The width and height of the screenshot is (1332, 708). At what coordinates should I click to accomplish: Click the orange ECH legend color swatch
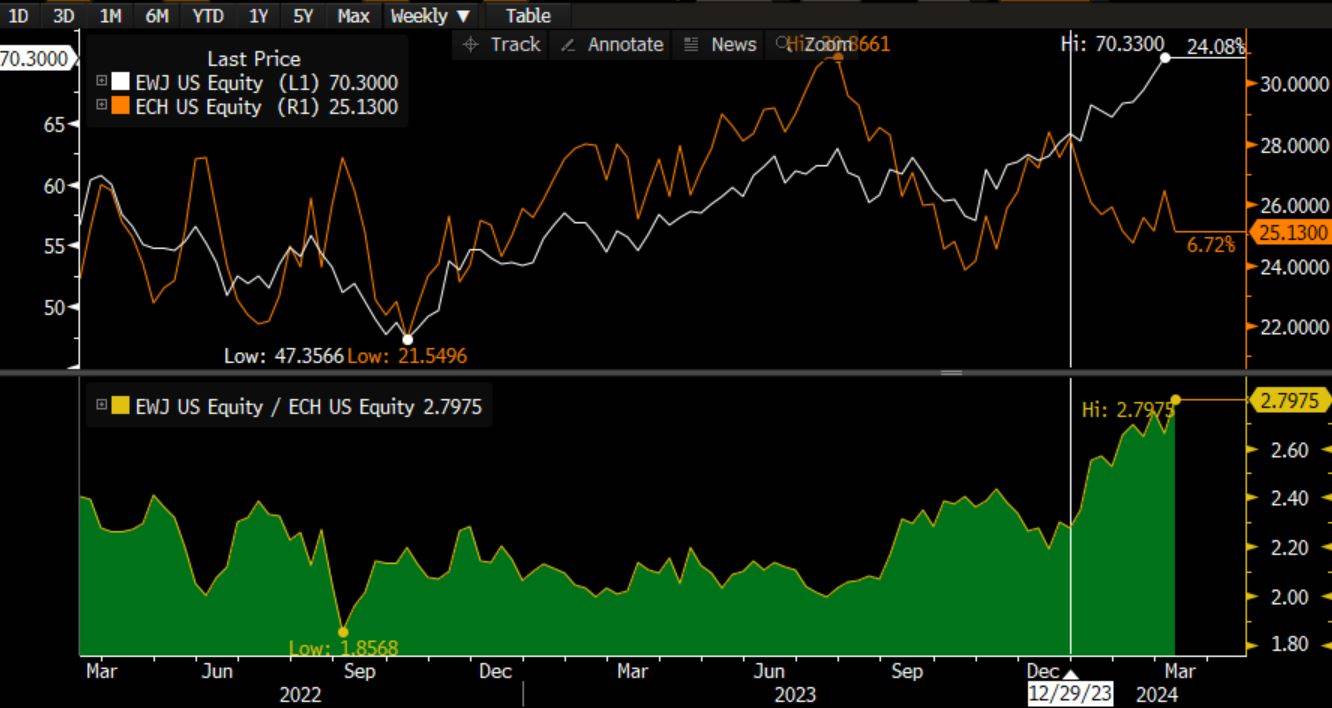[x=120, y=106]
